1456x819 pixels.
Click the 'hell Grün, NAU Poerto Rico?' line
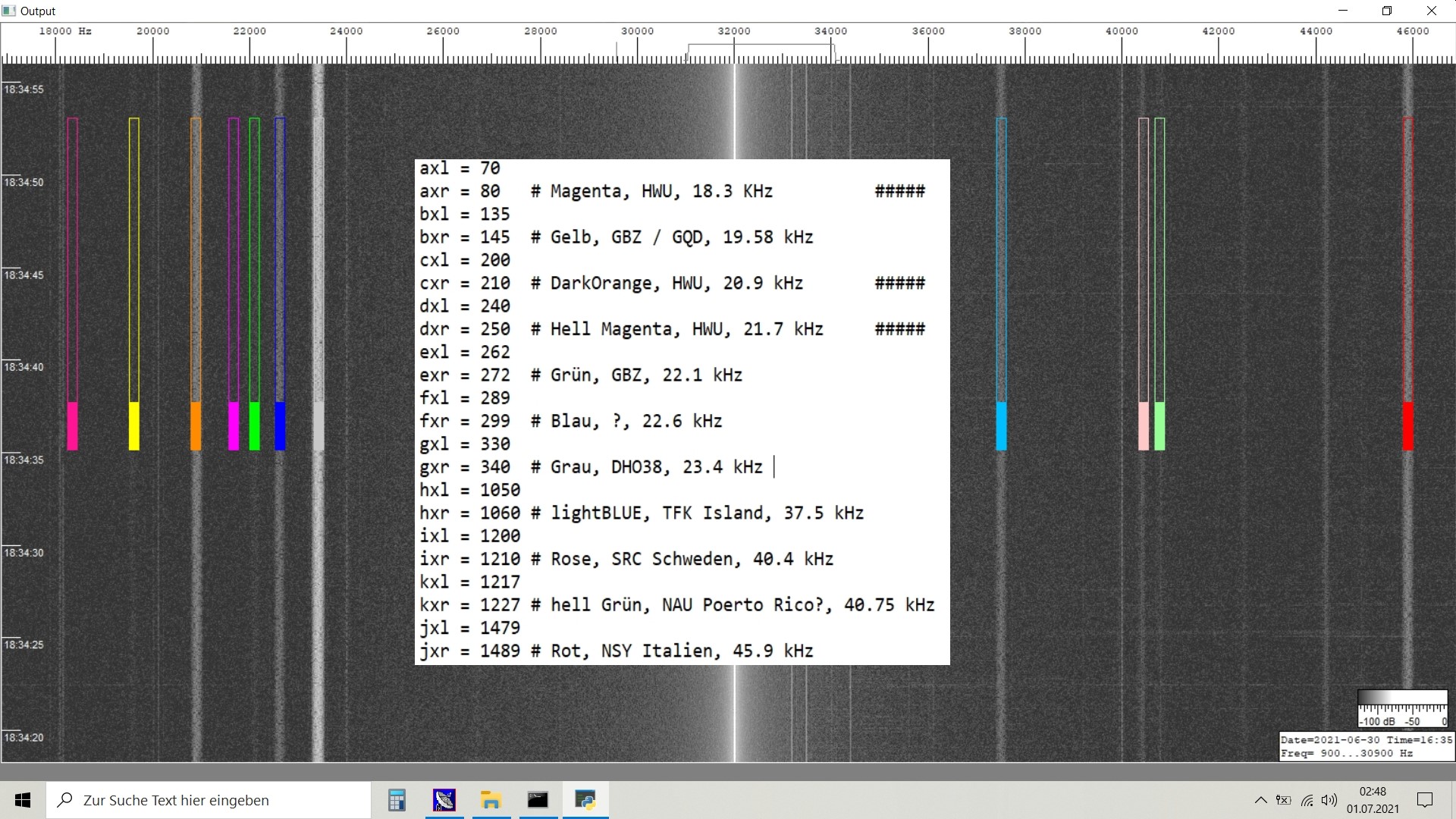742,605
